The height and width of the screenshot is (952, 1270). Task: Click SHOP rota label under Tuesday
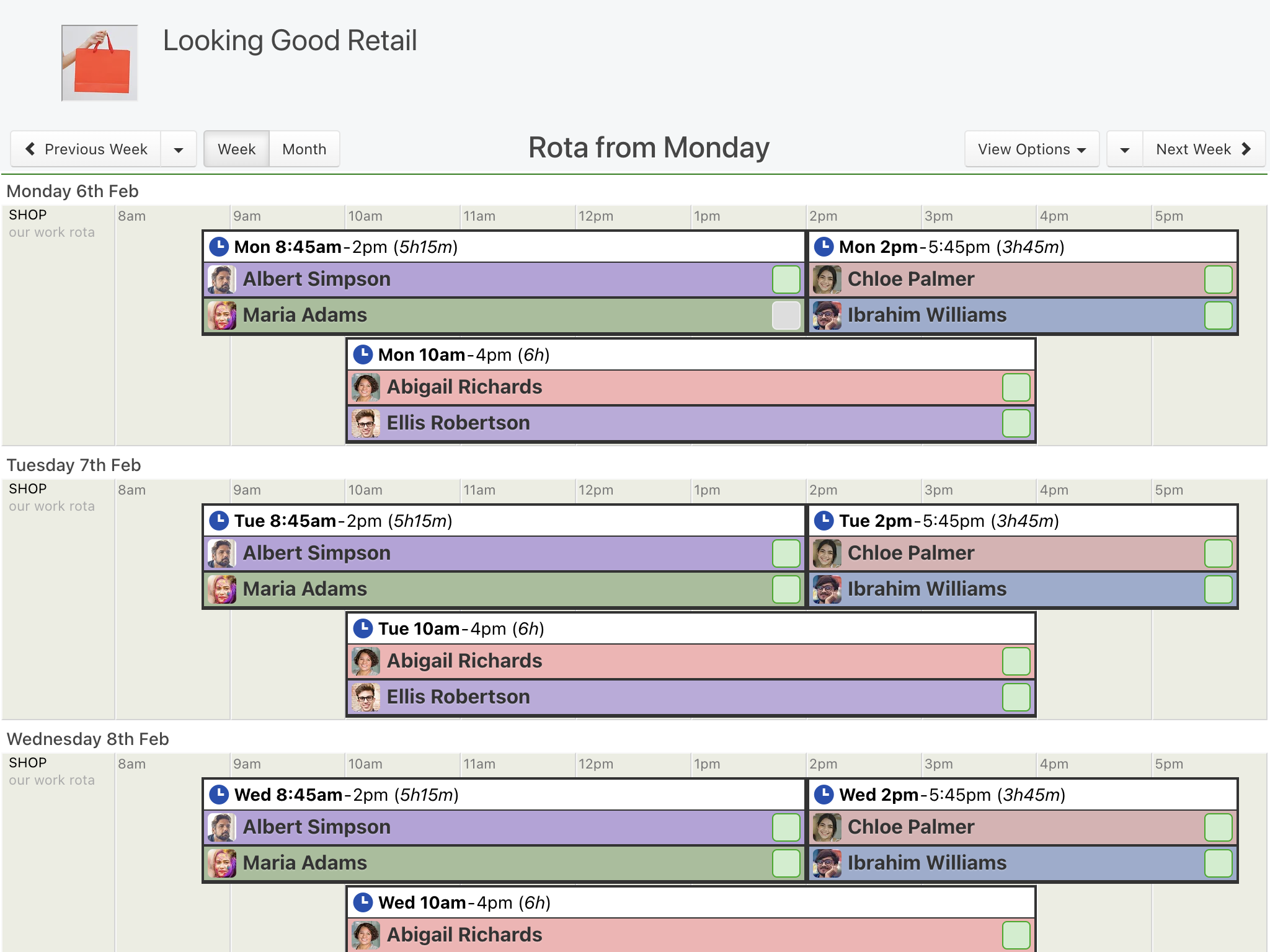pyautogui.click(x=28, y=489)
